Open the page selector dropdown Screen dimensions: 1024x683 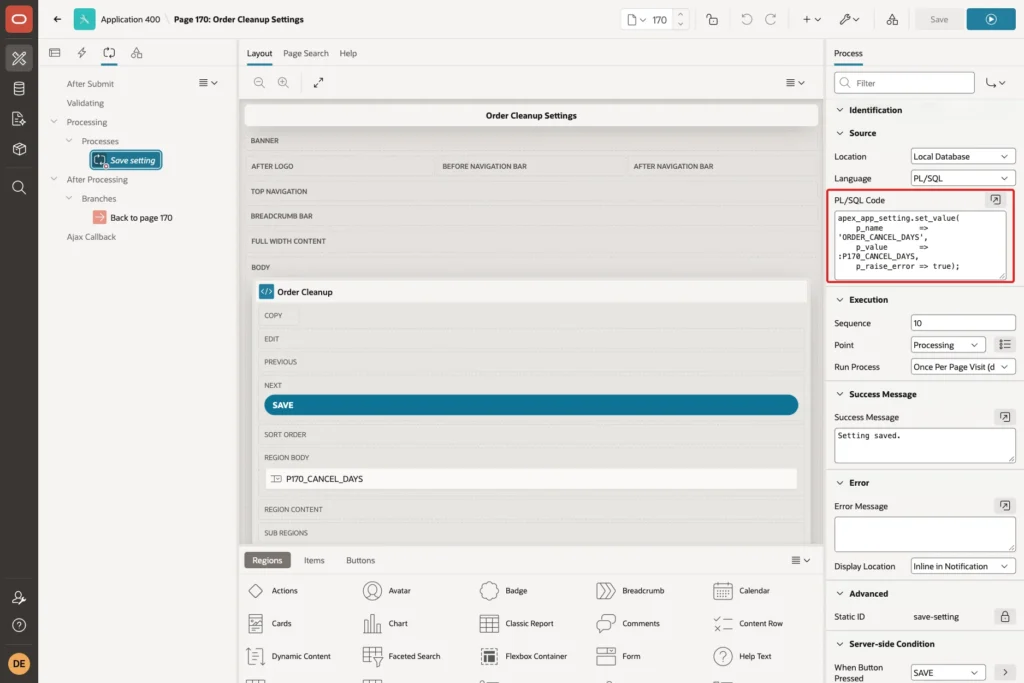point(636,20)
